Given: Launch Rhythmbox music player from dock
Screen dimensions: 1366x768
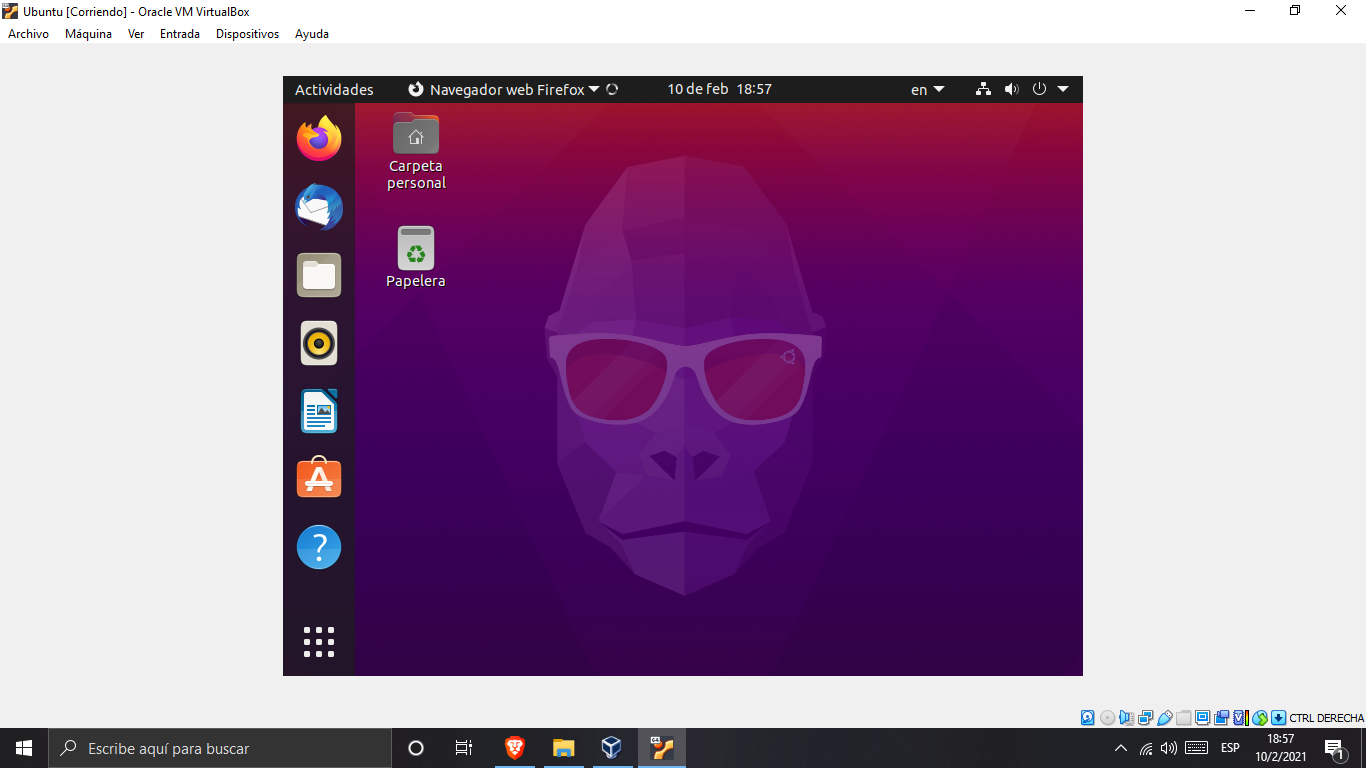Looking at the screenshot, I should 319,343.
